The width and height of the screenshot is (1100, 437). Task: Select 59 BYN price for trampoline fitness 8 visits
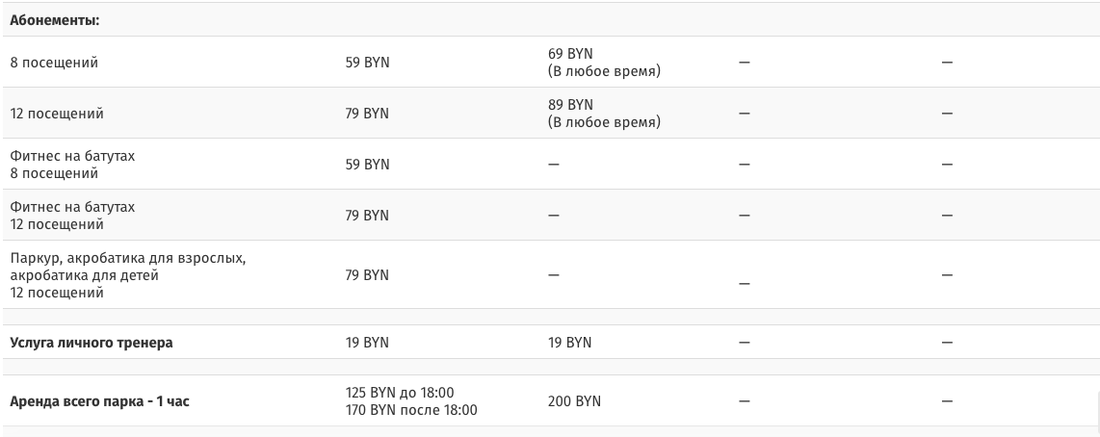coord(367,164)
